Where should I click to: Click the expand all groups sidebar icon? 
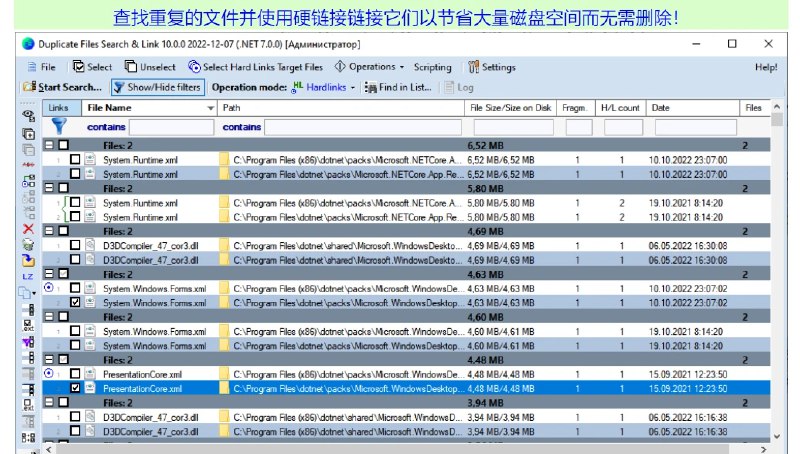point(29,134)
